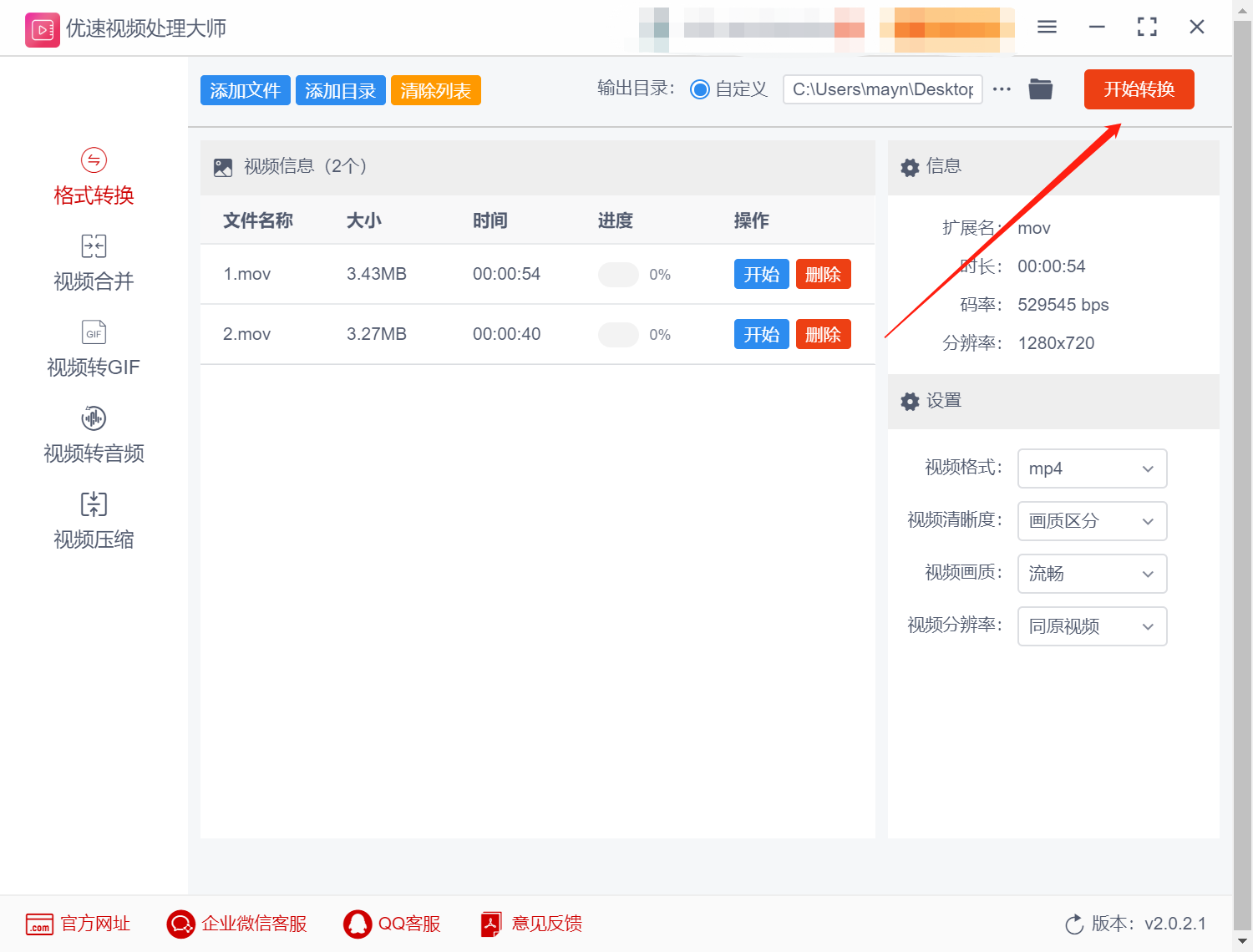Click the 大小 column header
This screenshot has height=952, width=1253.
[x=364, y=220]
